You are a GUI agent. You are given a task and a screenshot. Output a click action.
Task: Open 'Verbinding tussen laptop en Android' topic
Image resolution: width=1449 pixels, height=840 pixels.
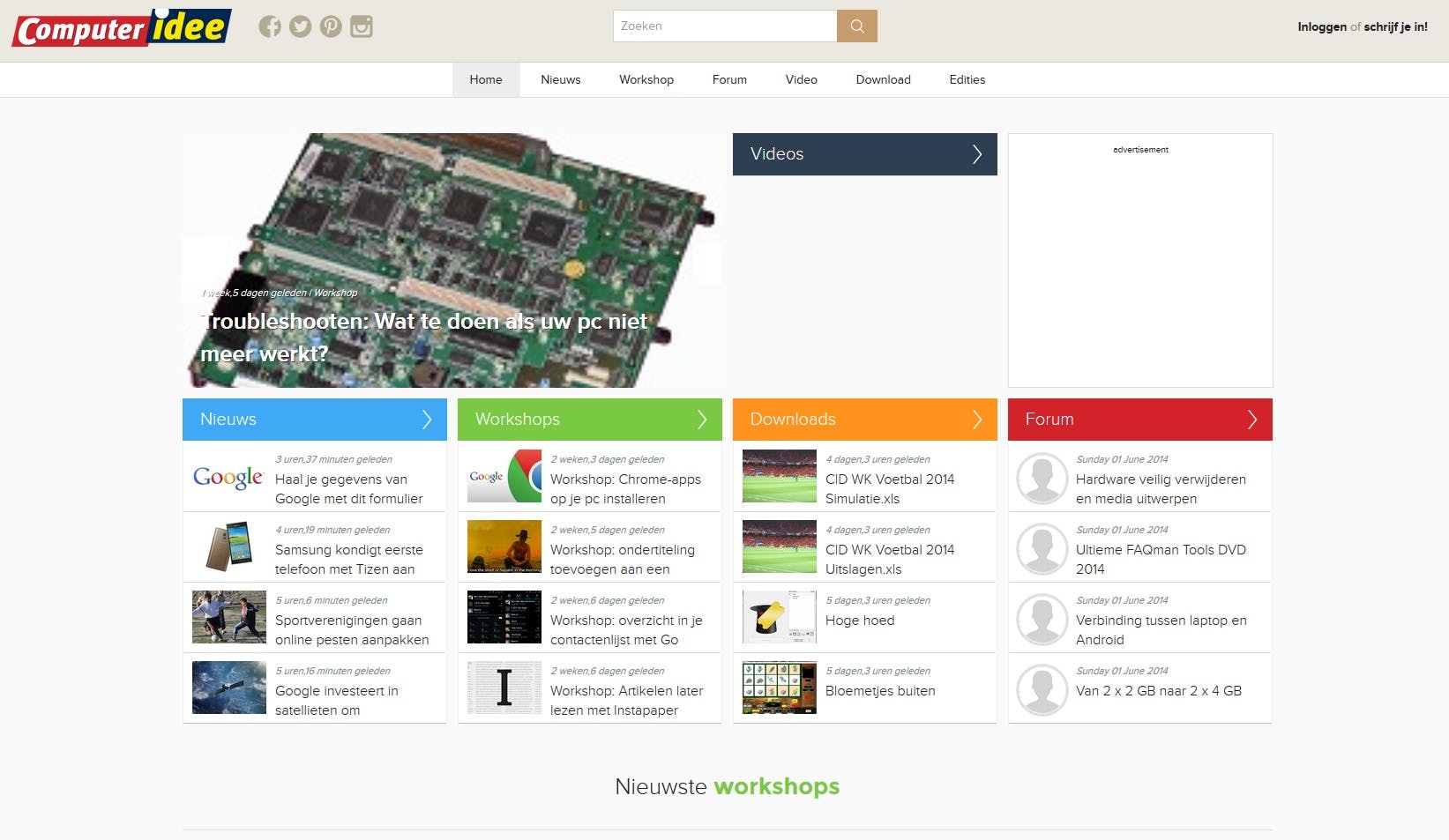[x=1161, y=630]
